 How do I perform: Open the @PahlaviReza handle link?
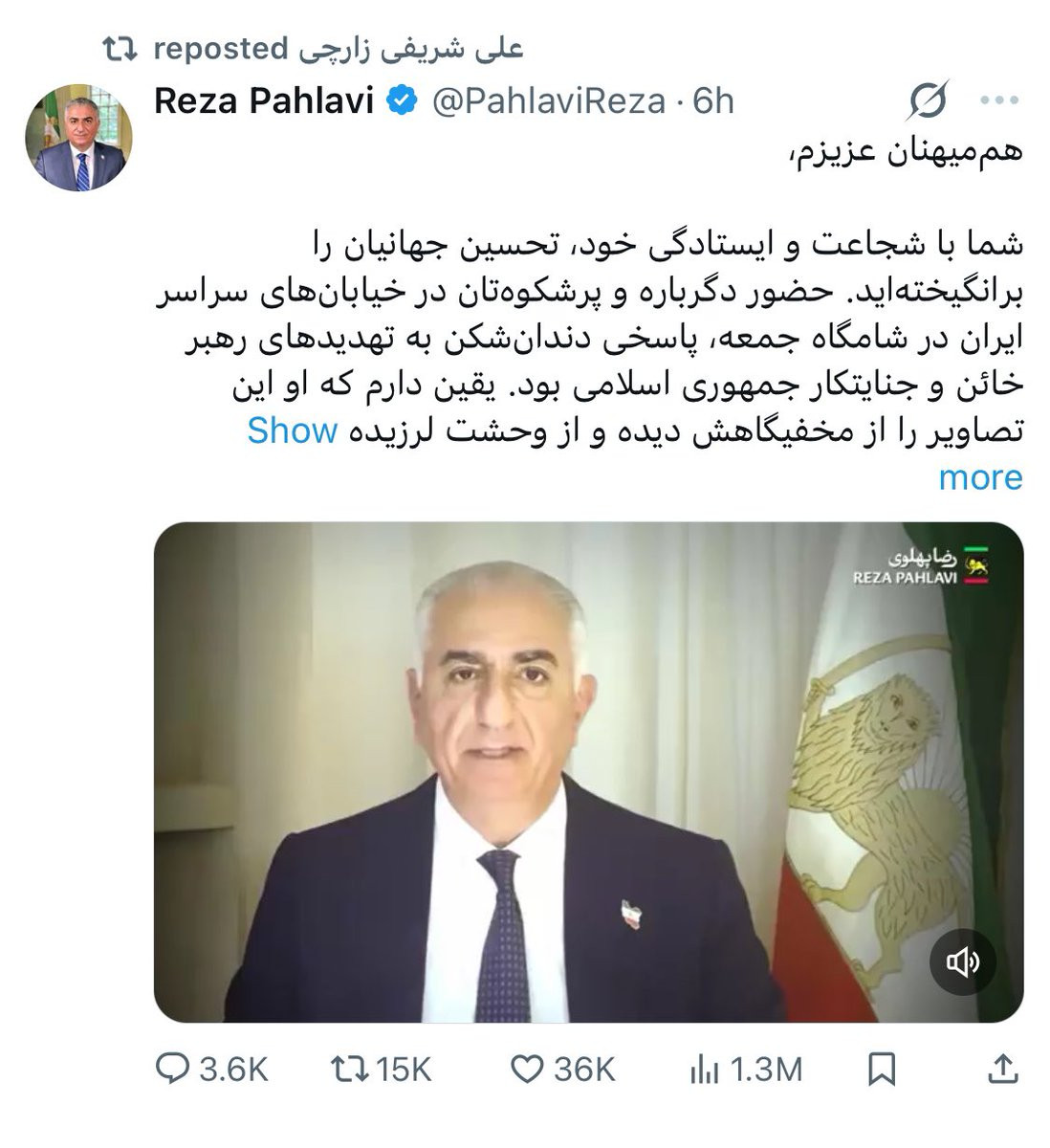(549, 100)
